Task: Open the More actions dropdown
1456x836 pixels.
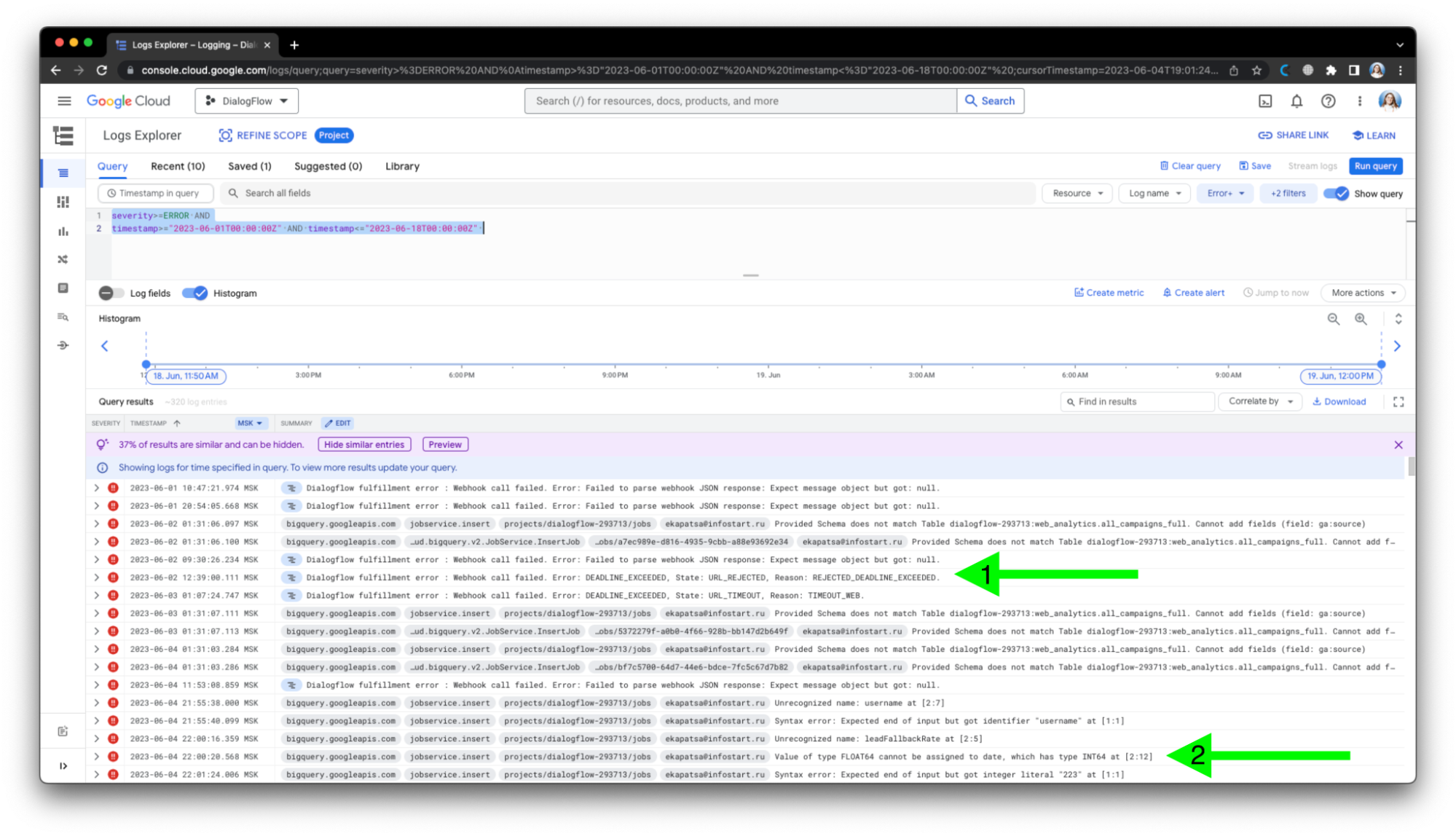Action: click(x=1363, y=293)
